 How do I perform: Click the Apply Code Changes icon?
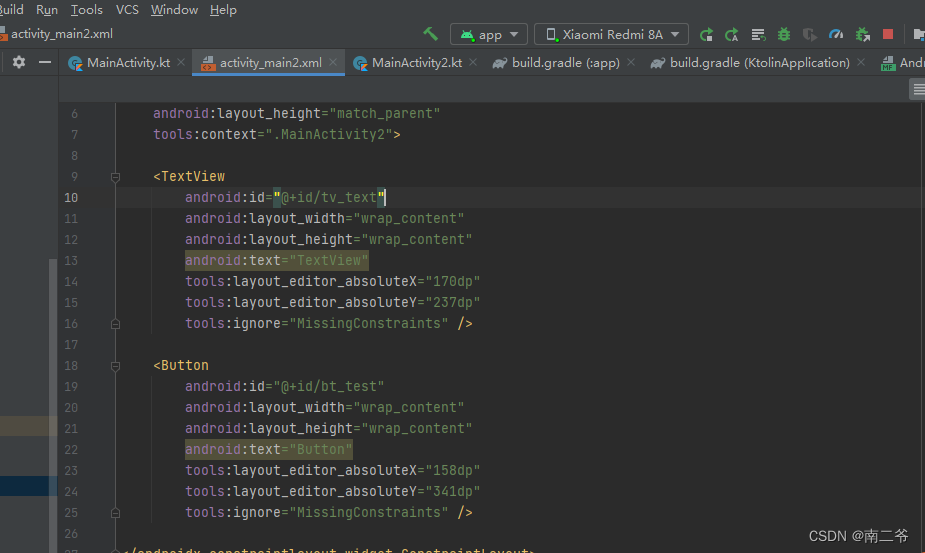click(758, 35)
